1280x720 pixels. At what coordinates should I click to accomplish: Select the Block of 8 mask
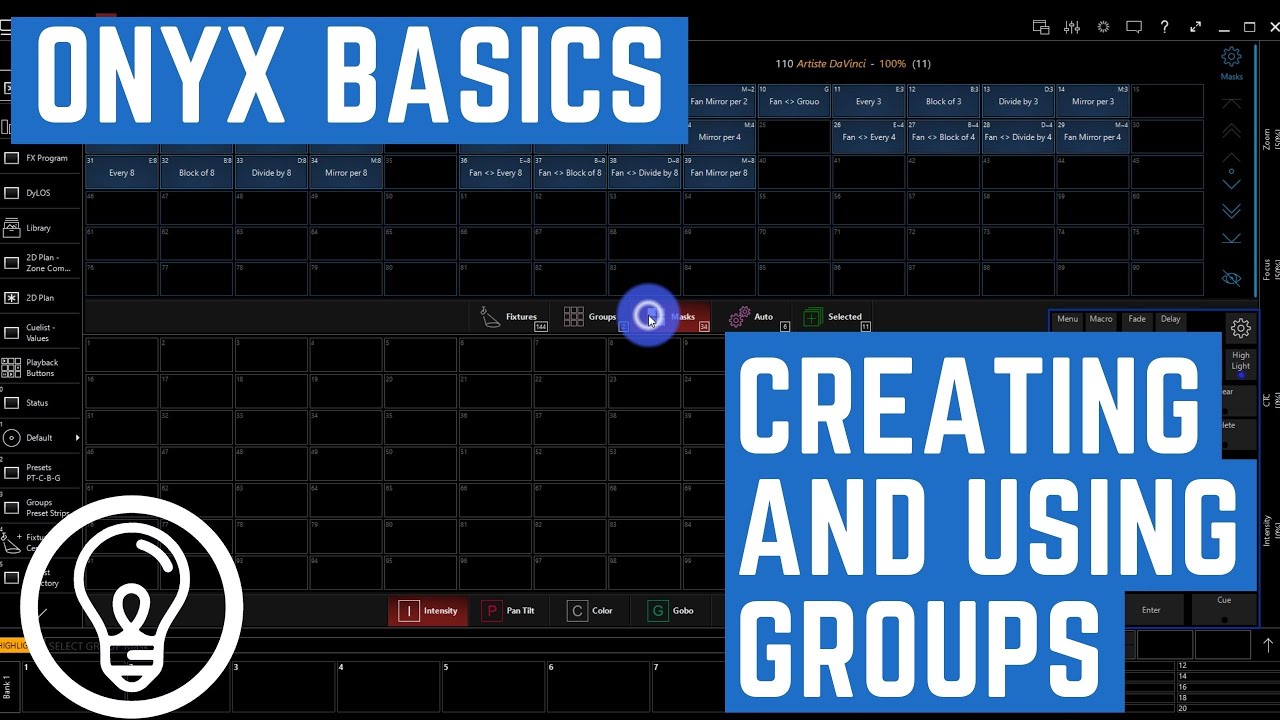point(196,172)
